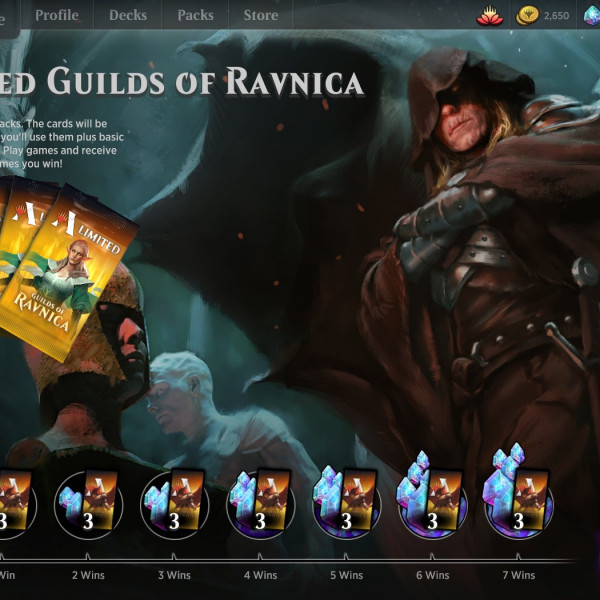Image resolution: width=600 pixels, height=600 pixels.
Task: Open the Profile tab
Action: pos(57,15)
